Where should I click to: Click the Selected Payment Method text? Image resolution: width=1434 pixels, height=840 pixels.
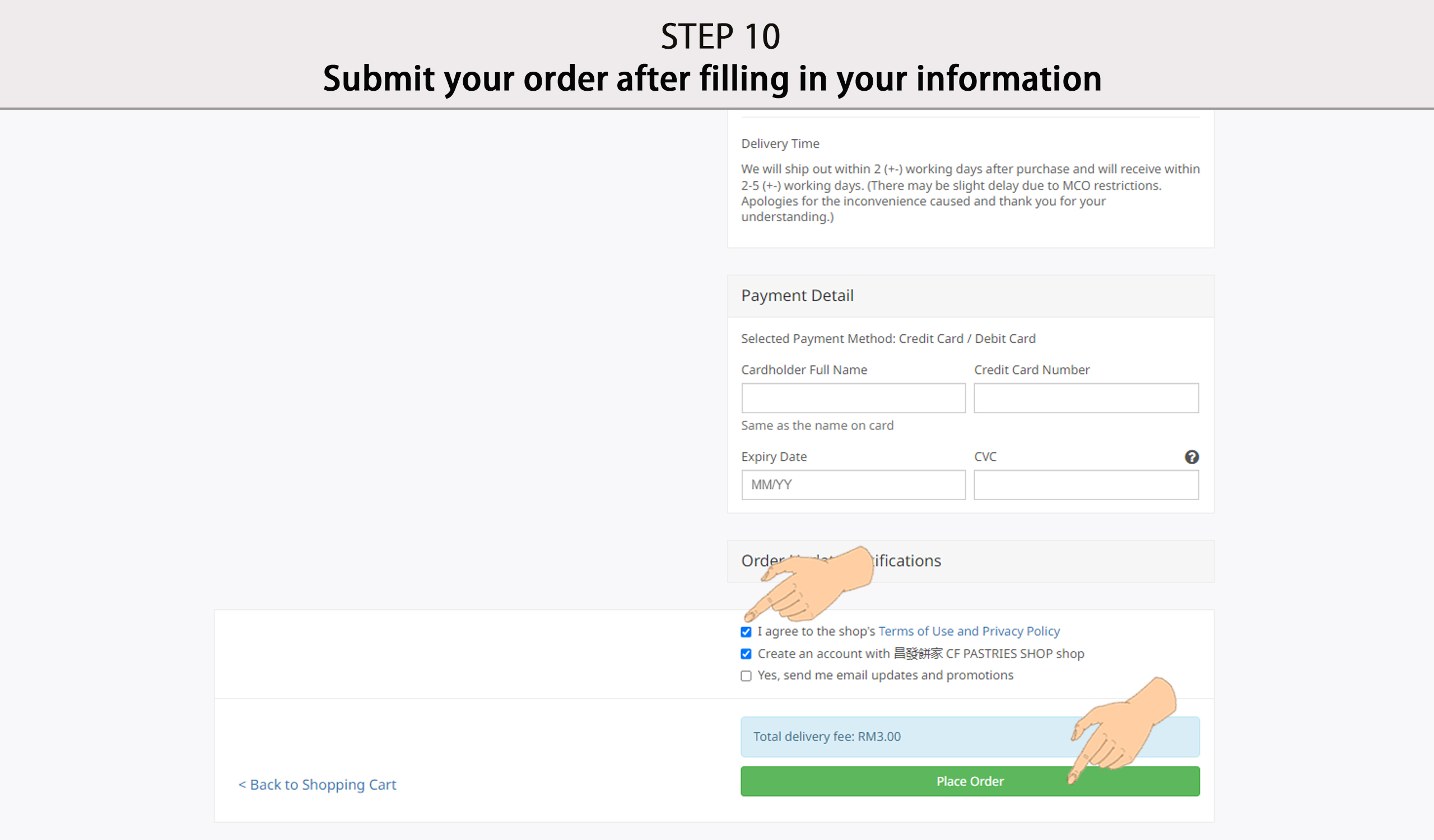coord(888,339)
